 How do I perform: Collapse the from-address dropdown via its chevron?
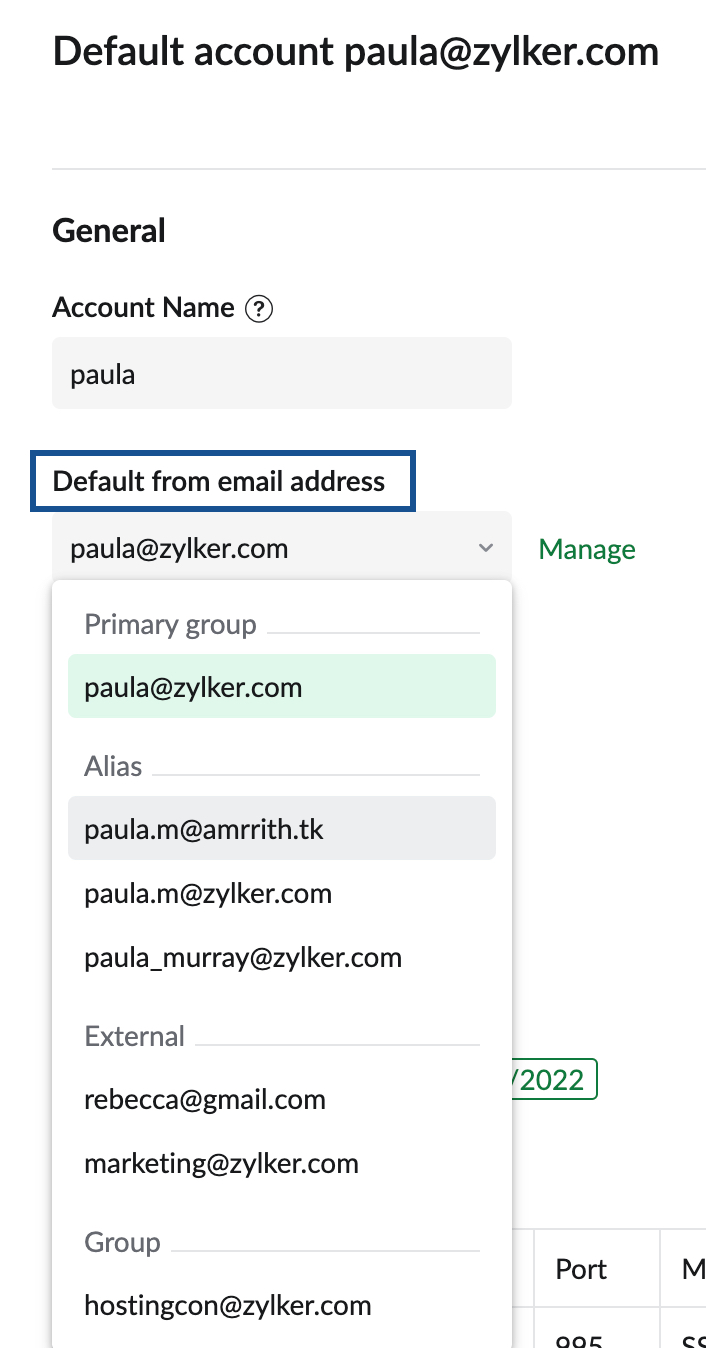(x=485, y=547)
